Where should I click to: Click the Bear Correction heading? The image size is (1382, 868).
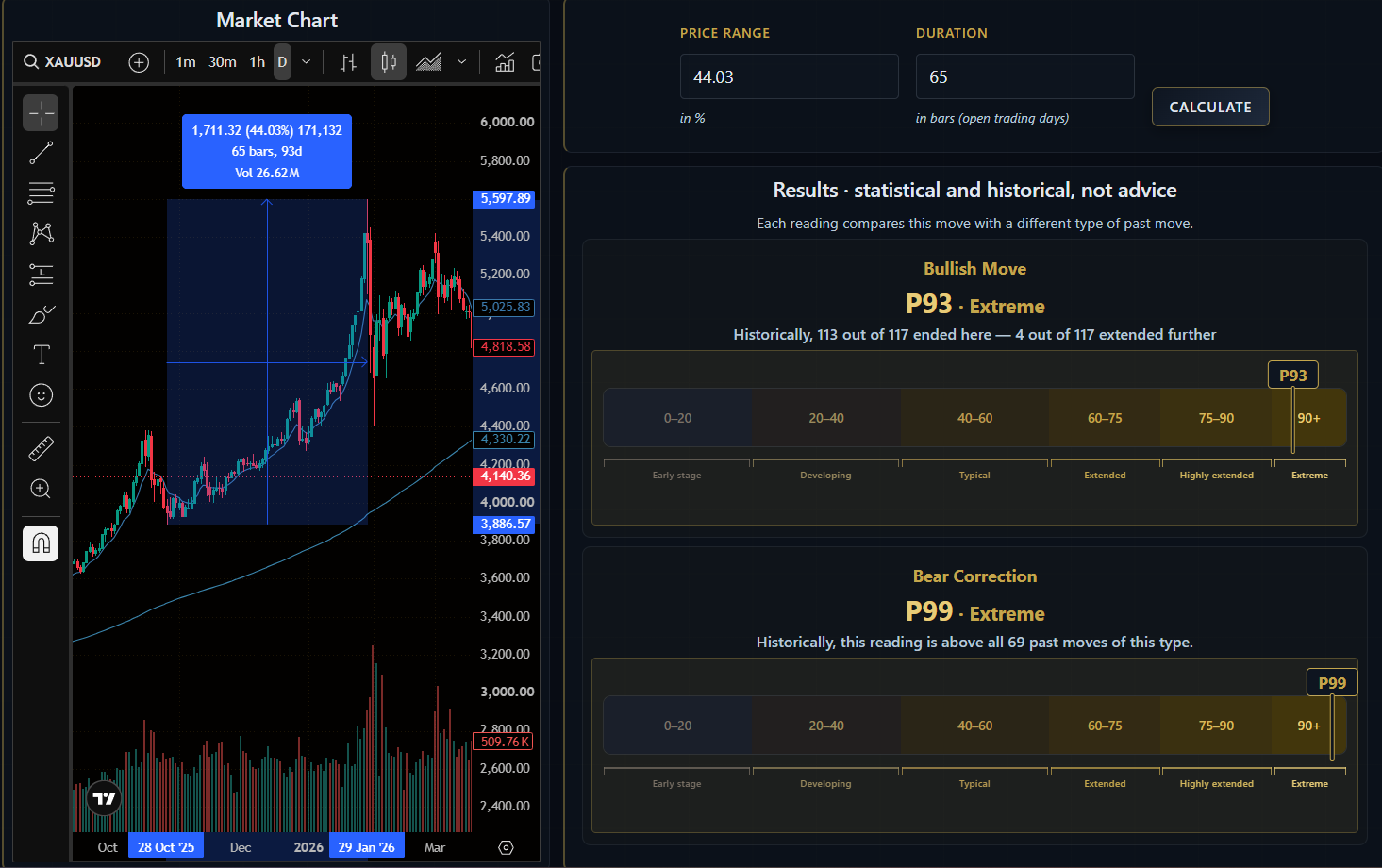pos(974,576)
